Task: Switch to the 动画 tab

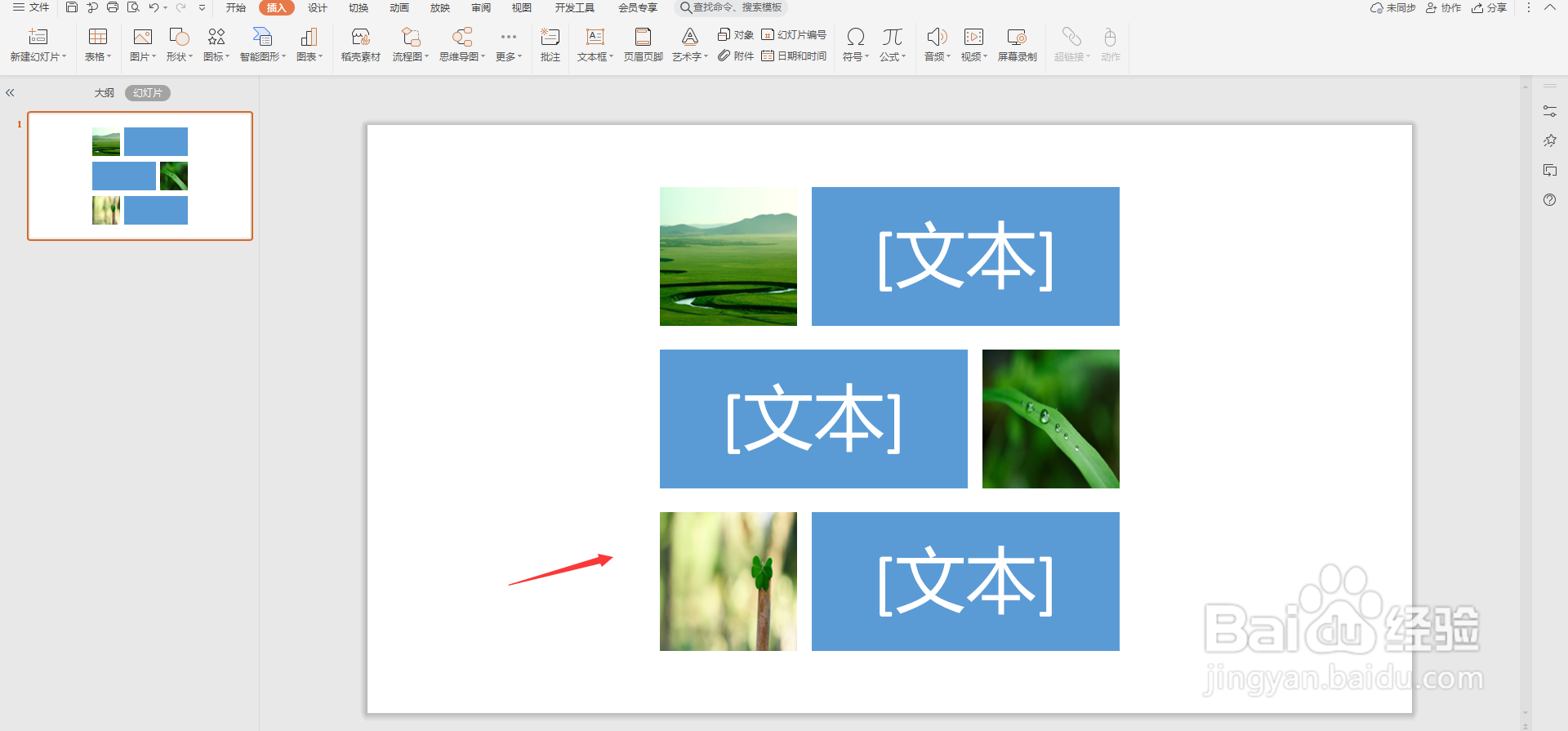Action: [x=399, y=7]
